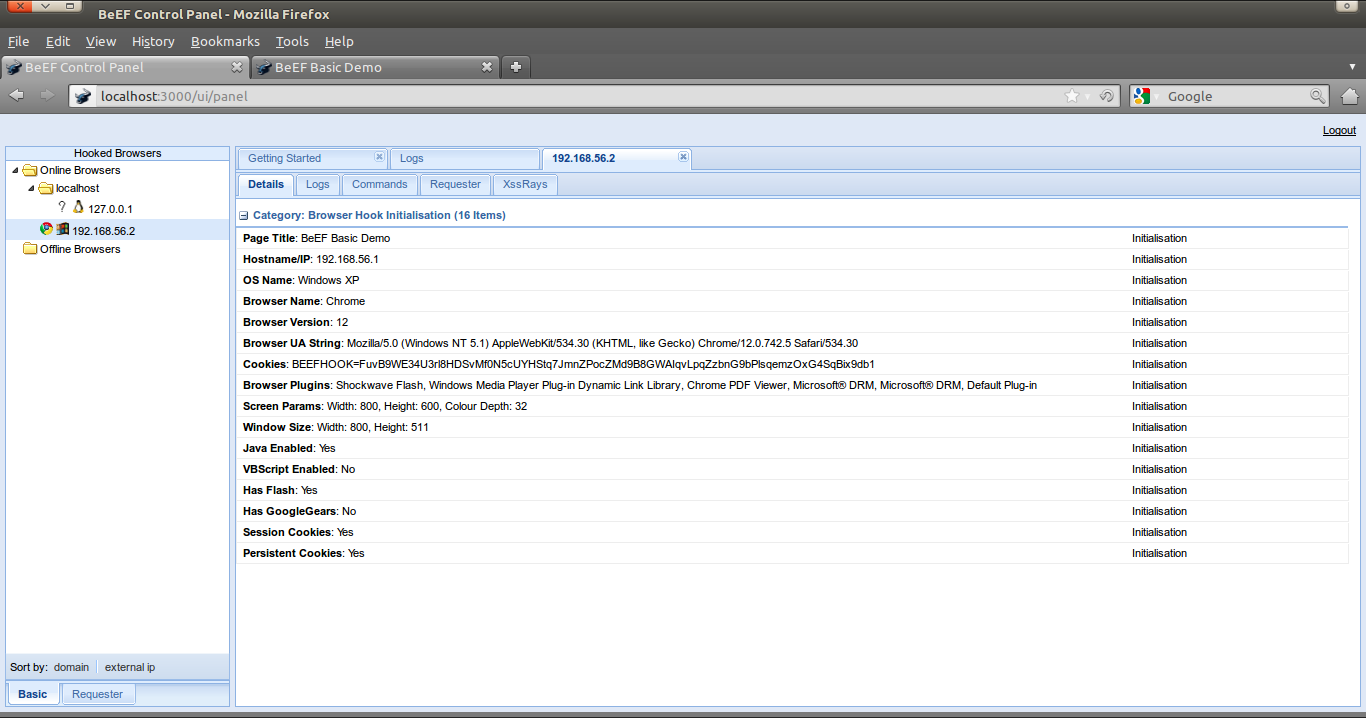Click the bookmark star in address bar
Image resolution: width=1366 pixels, height=718 pixels.
(1072, 96)
